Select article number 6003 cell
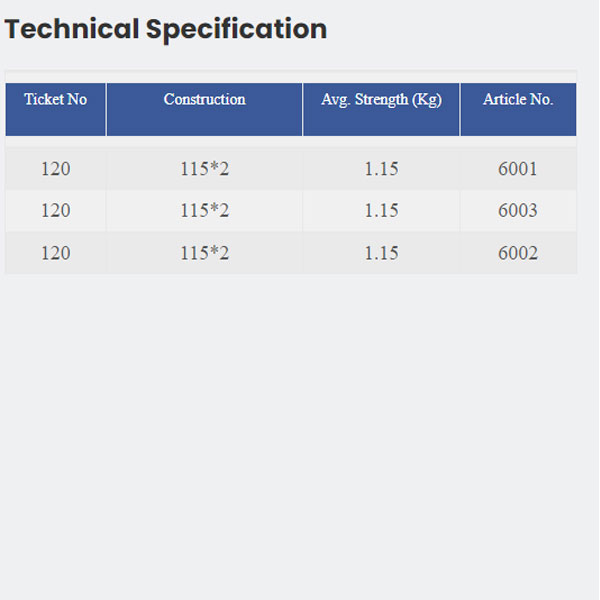The image size is (600, 600). [518, 210]
